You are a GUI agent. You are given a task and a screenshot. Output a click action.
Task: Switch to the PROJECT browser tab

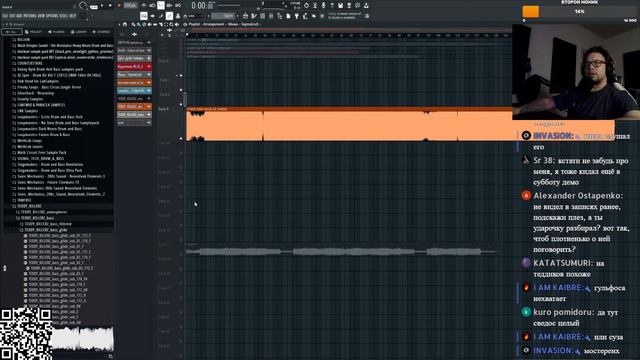34,32
